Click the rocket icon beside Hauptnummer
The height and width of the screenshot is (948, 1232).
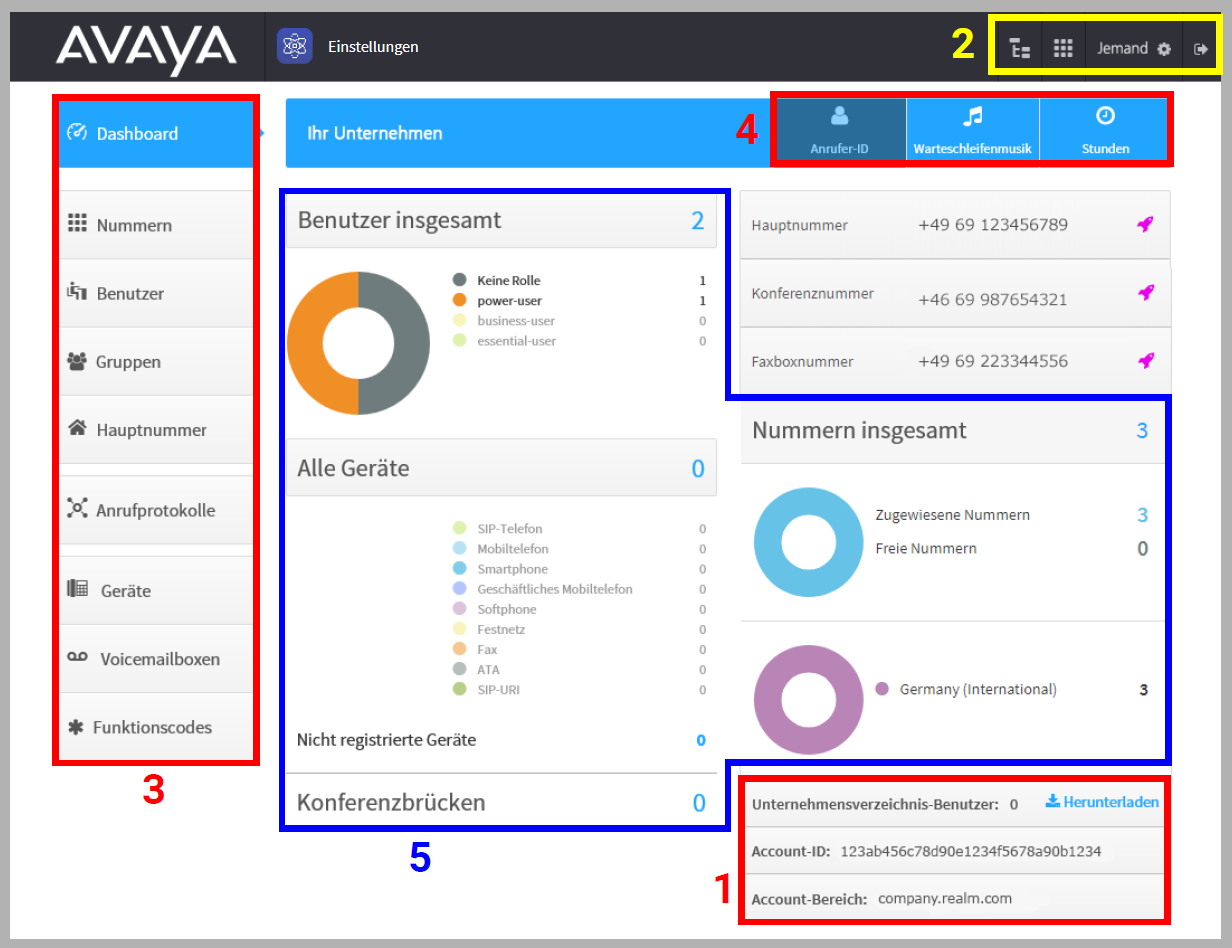(1145, 224)
